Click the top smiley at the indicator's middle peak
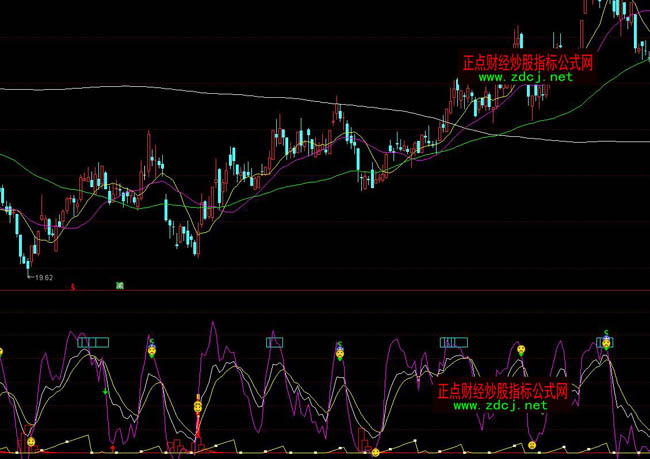This screenshot has width=650, height=459. 340,352
